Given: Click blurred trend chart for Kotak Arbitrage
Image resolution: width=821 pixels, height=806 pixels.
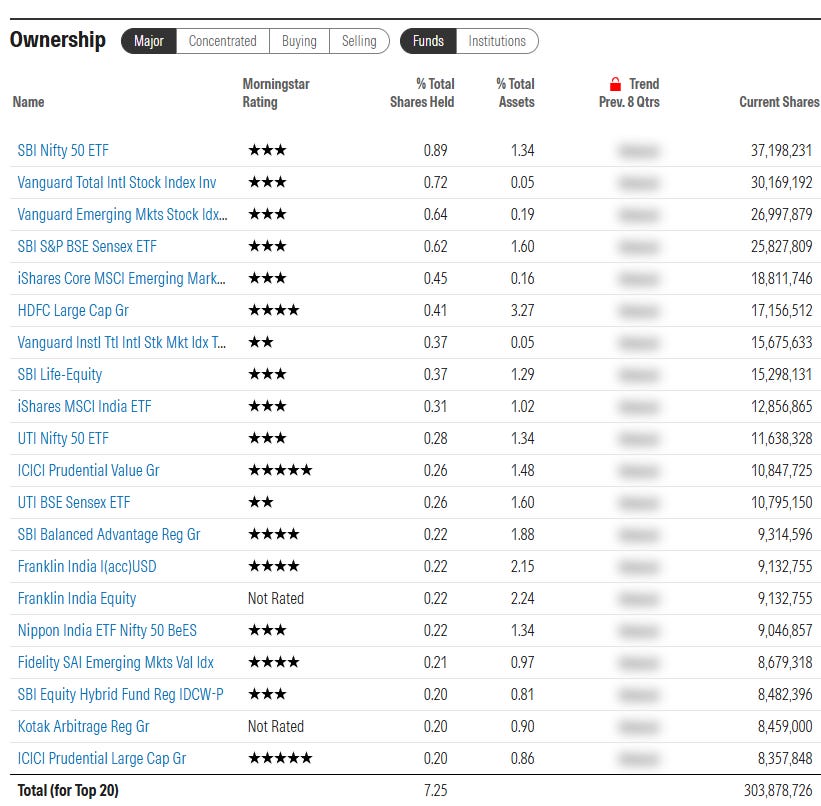Looking at the screenshot, I should point(638,727).
